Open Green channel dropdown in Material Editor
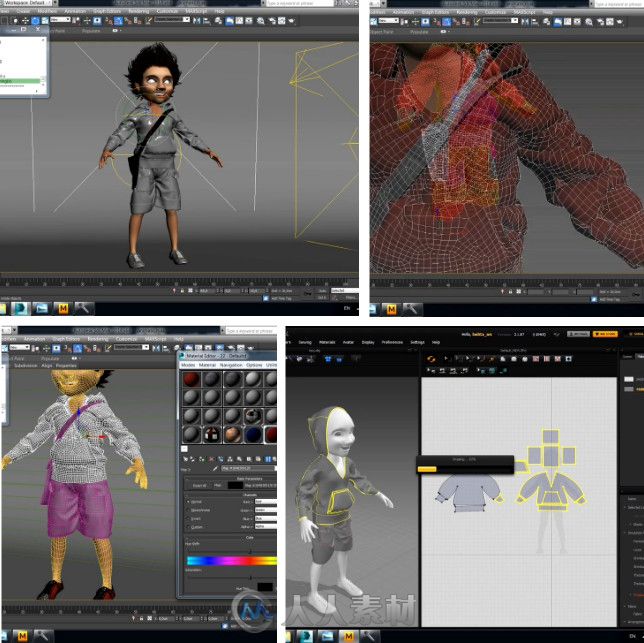This screenshot has width=644, height=643. pos(266,510)
